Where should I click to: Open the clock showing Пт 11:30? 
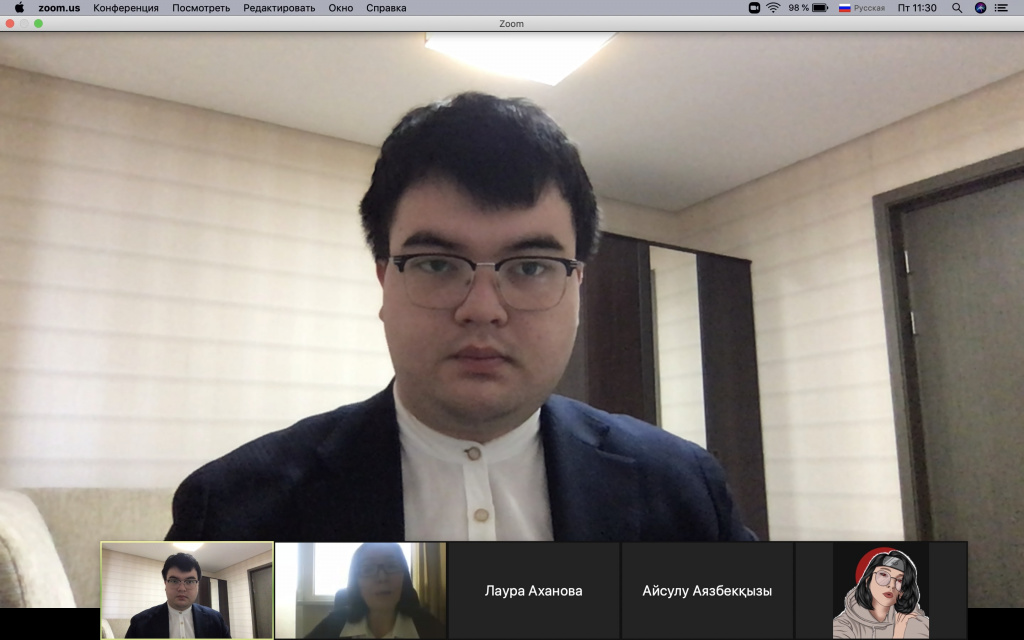point(917,8)
